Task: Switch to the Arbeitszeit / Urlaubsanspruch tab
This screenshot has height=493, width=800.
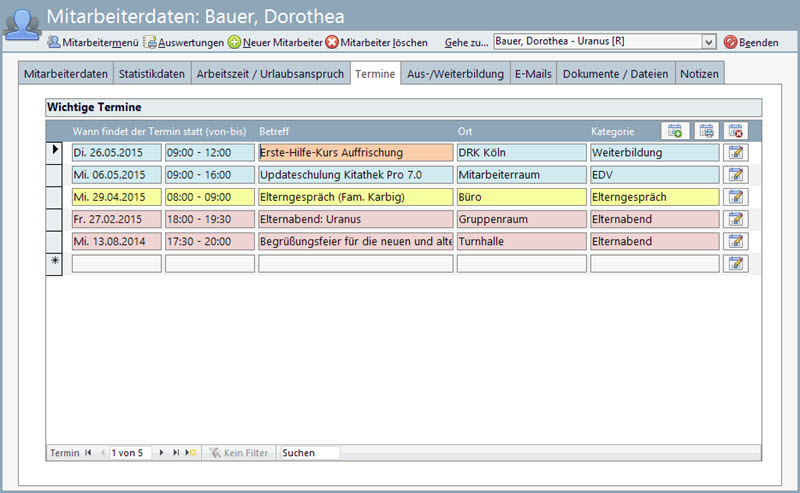Action: [x=271, y=74]
